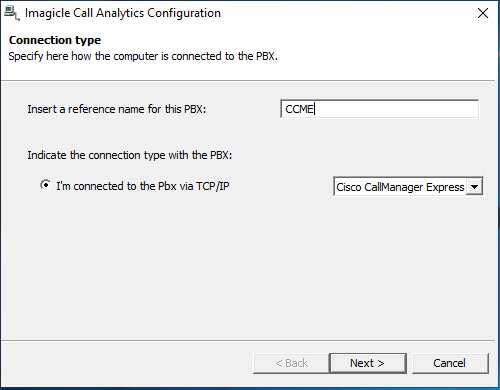This screenshot has height=390, width=500.
Task: Click the white header panel background
Action: click(x=383, y=50)
